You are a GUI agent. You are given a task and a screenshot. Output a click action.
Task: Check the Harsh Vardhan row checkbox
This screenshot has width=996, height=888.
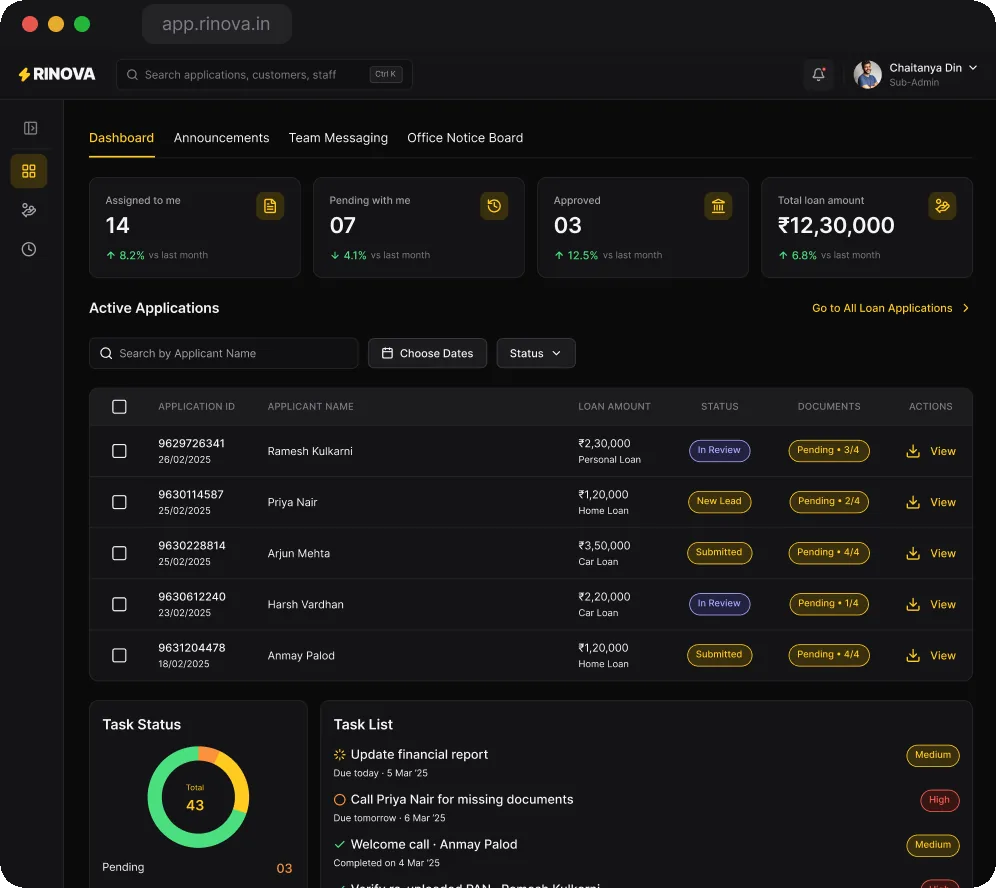[x=119, y=605]
